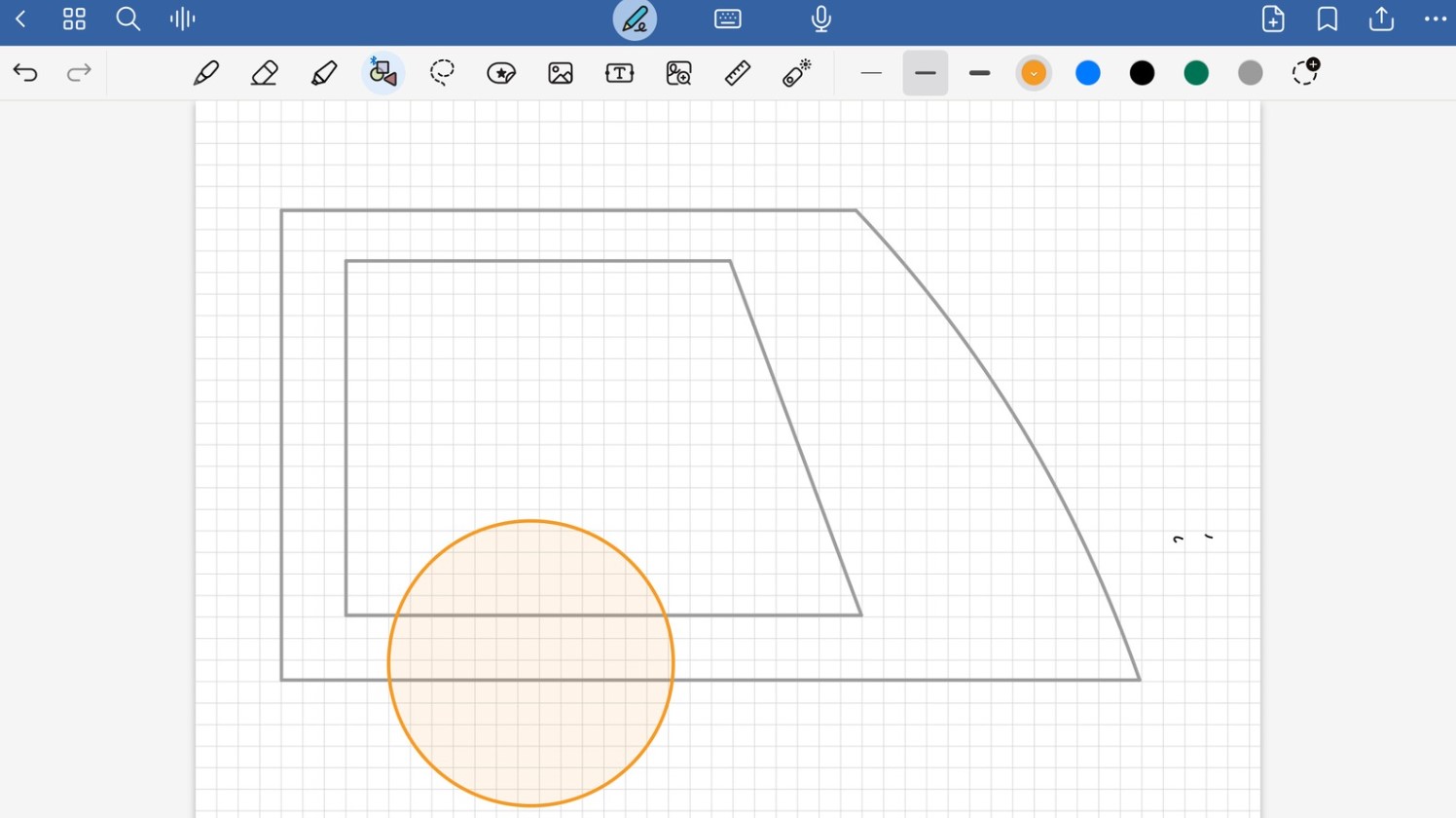Add a custom color preset

pyautogui.click(x=1305, y=71)
